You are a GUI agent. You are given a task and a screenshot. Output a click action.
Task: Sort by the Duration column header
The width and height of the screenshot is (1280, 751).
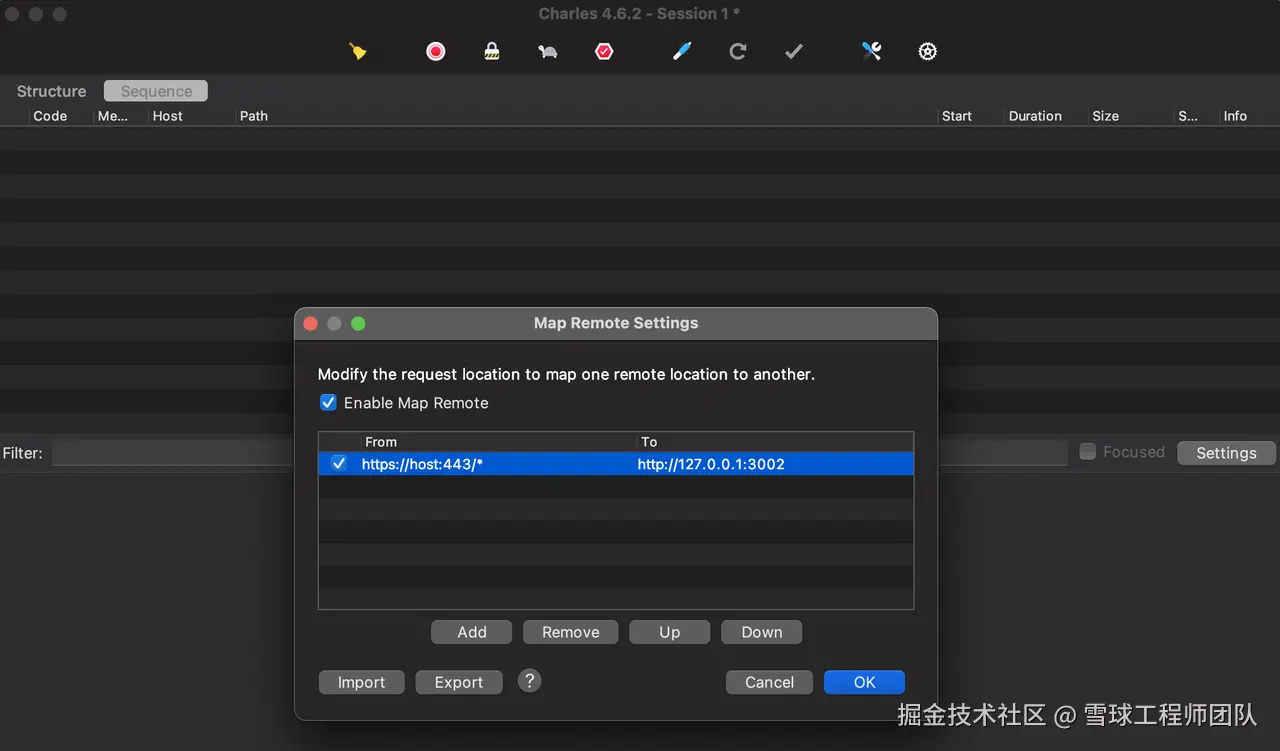[x=1035, y=116]
